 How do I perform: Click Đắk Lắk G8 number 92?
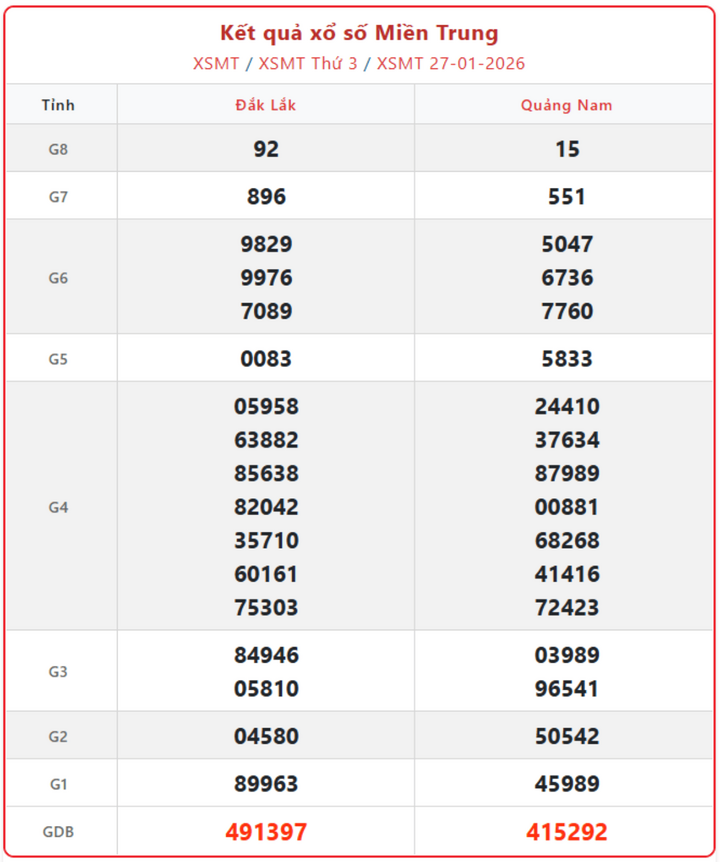(x=266, y=149)
